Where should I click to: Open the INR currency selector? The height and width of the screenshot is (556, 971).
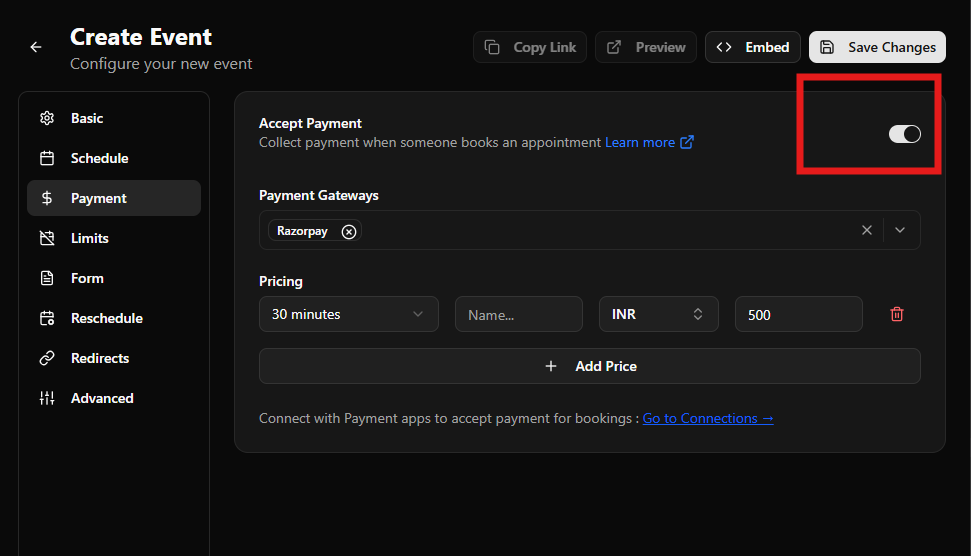tap(658, 314)
